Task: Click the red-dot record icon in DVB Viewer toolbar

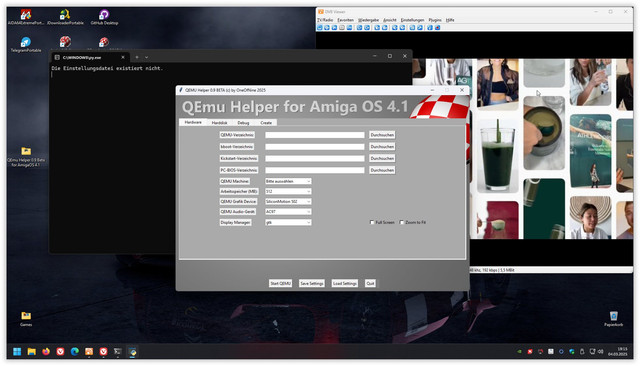Action: pyautogui.click(x=438, y=27)
